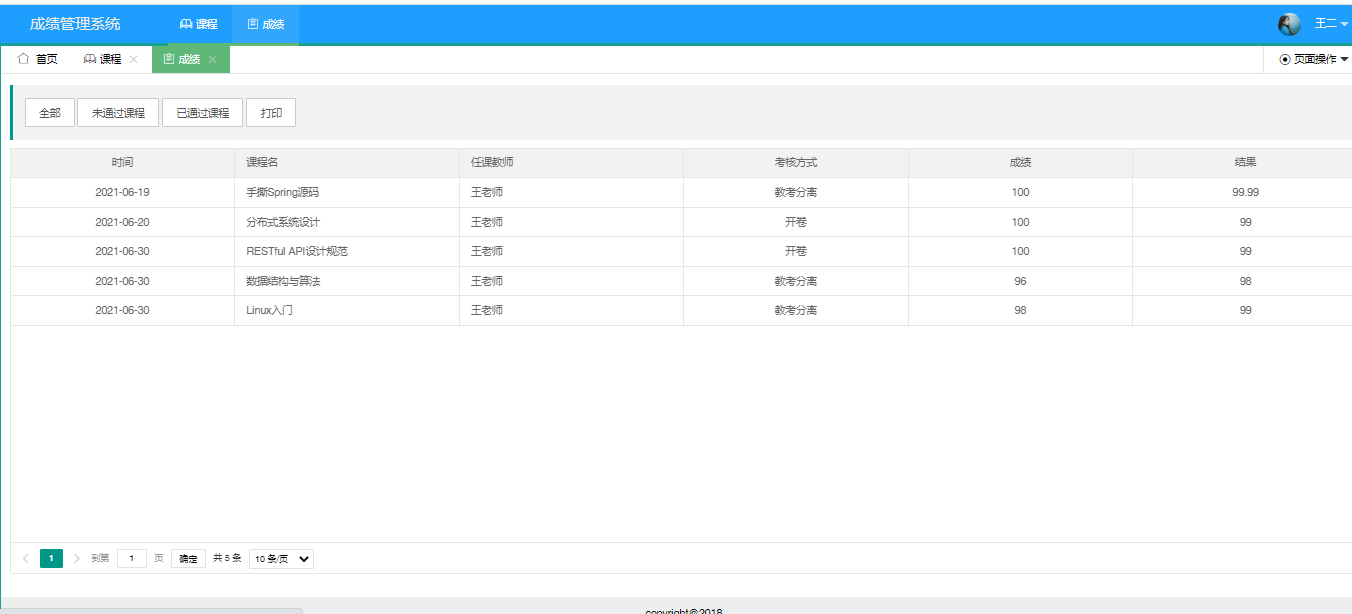
Task: Close the 成绩 tab
Action: pyautogui.click(x=212, y=60)
